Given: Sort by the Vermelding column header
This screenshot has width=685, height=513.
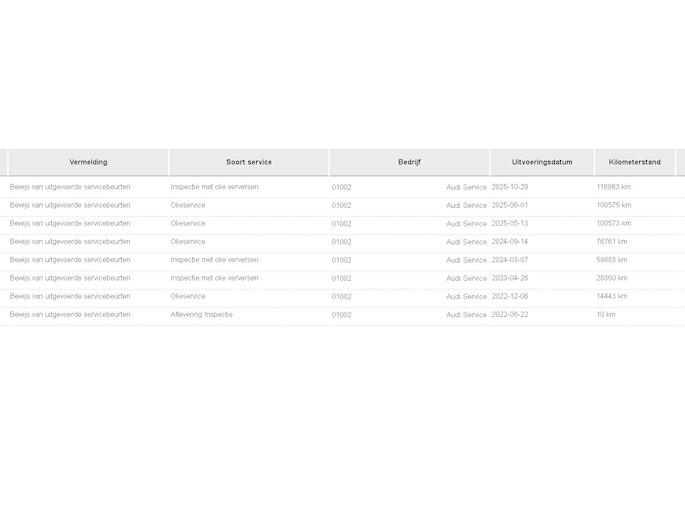Looking at the screenshot, I should tap(88, 162).
